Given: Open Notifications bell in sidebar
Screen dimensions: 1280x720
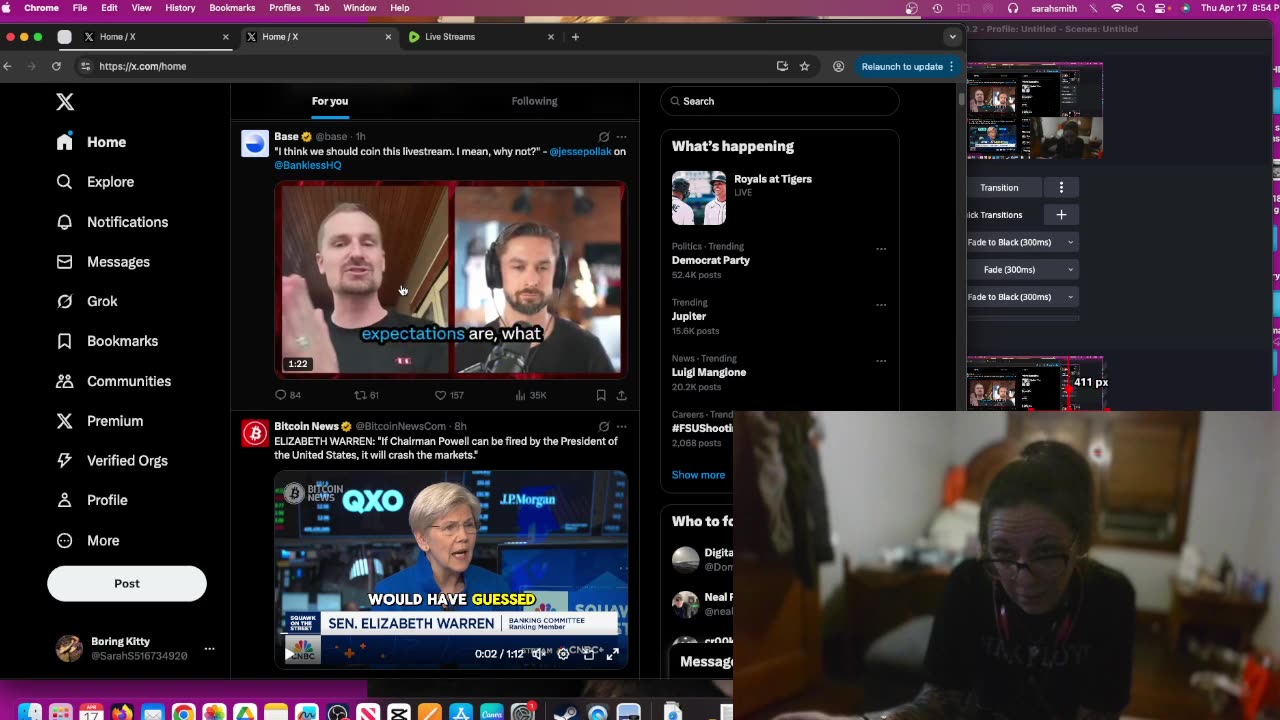Looking at the screenshot, I should point(65,222).
